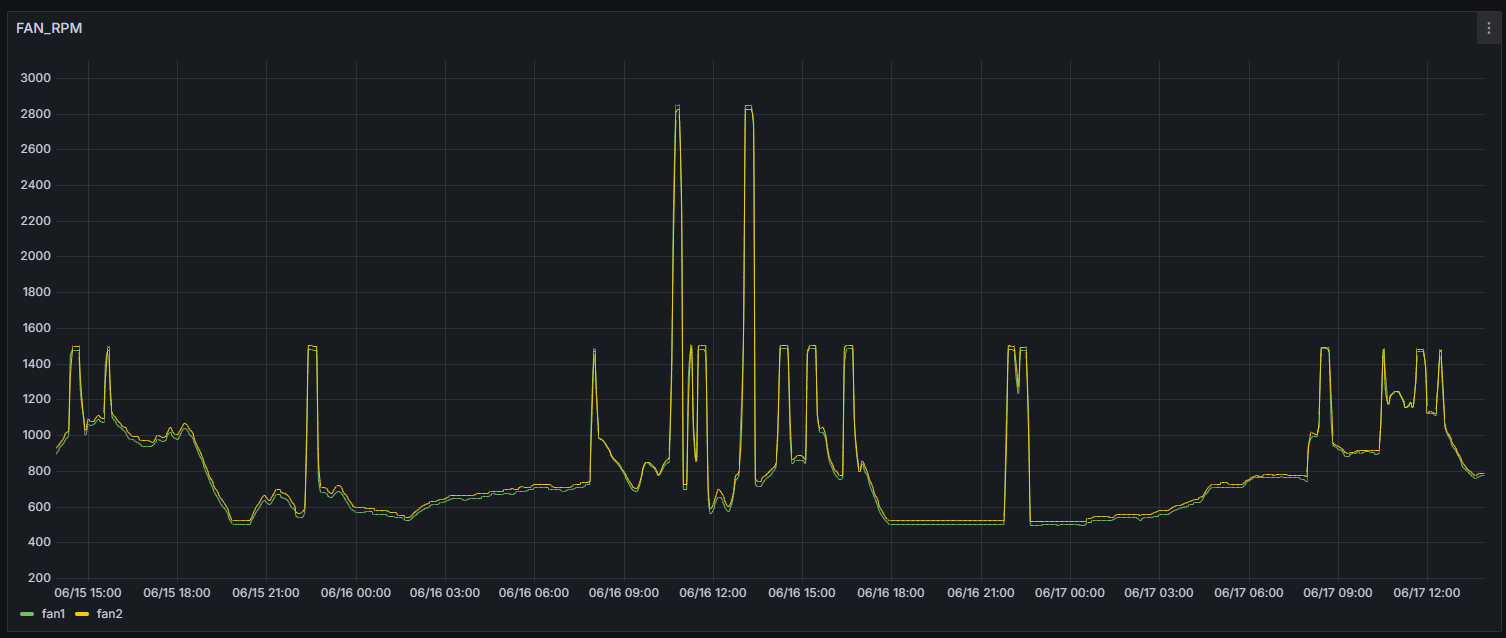Image resolution: width=1506 pixels, height=638 pixels.
Task: Click the 06/17 09:00 time axis label
Action: [1337, 593]
